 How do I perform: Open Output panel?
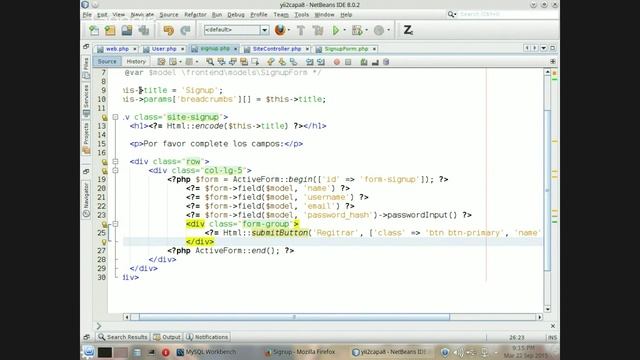(x=167, y=337)
